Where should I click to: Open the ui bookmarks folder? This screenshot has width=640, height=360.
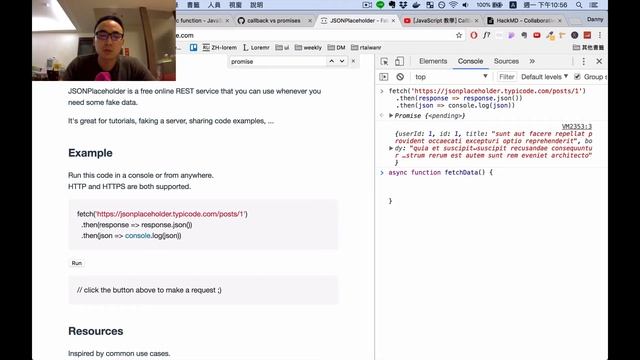(282, 48)
